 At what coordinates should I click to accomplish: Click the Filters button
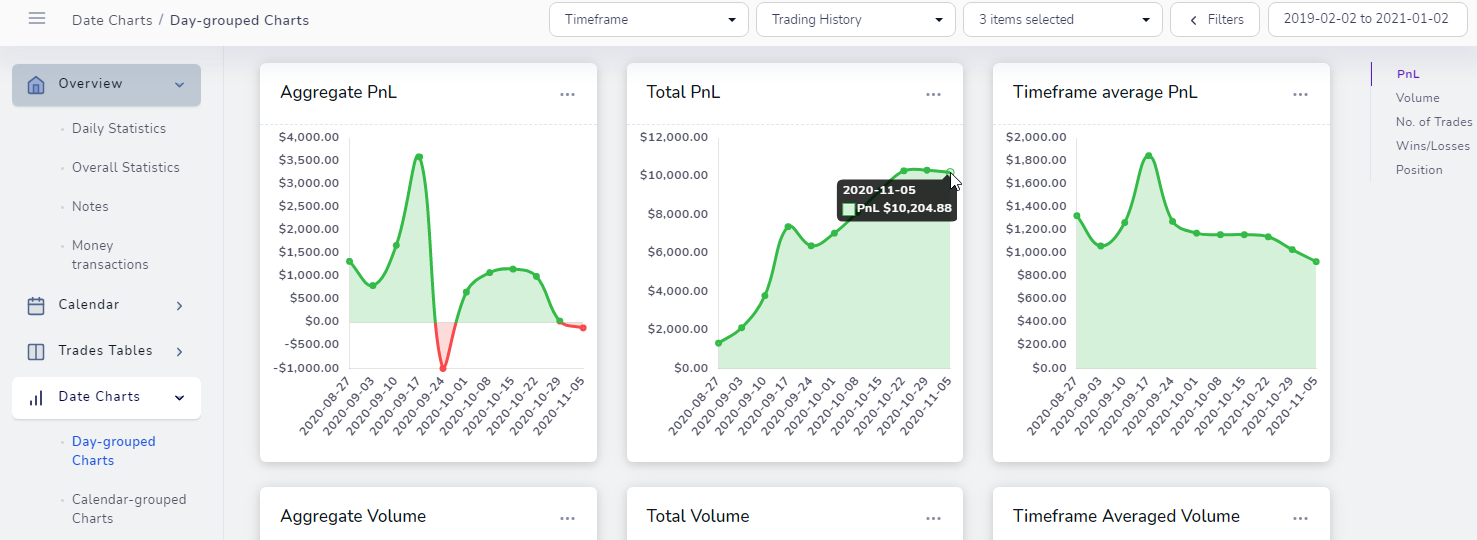pyautogui.click(x=1214, y=20)
